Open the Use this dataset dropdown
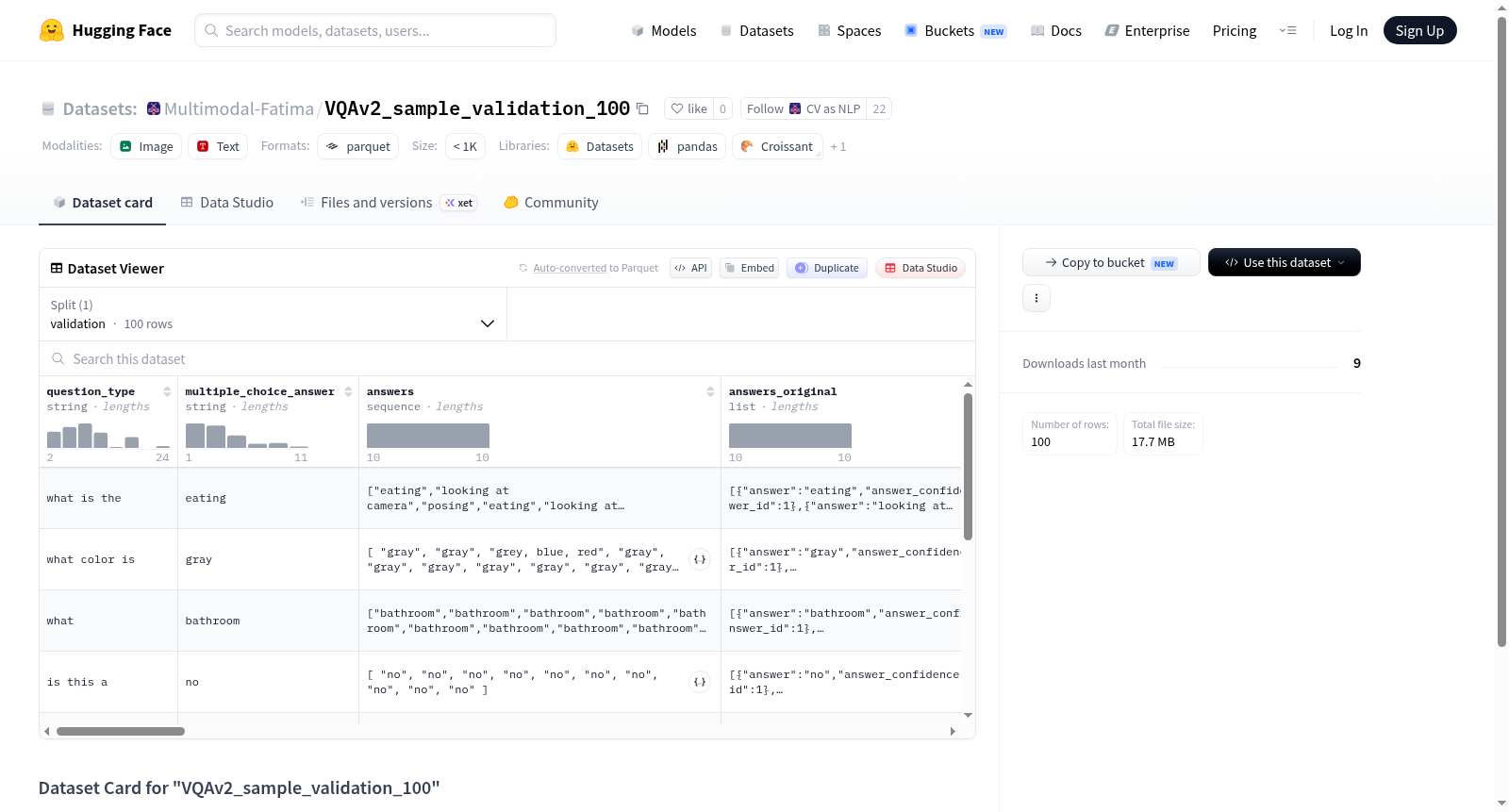1509x812 pixels. (x=1285, y=262)
